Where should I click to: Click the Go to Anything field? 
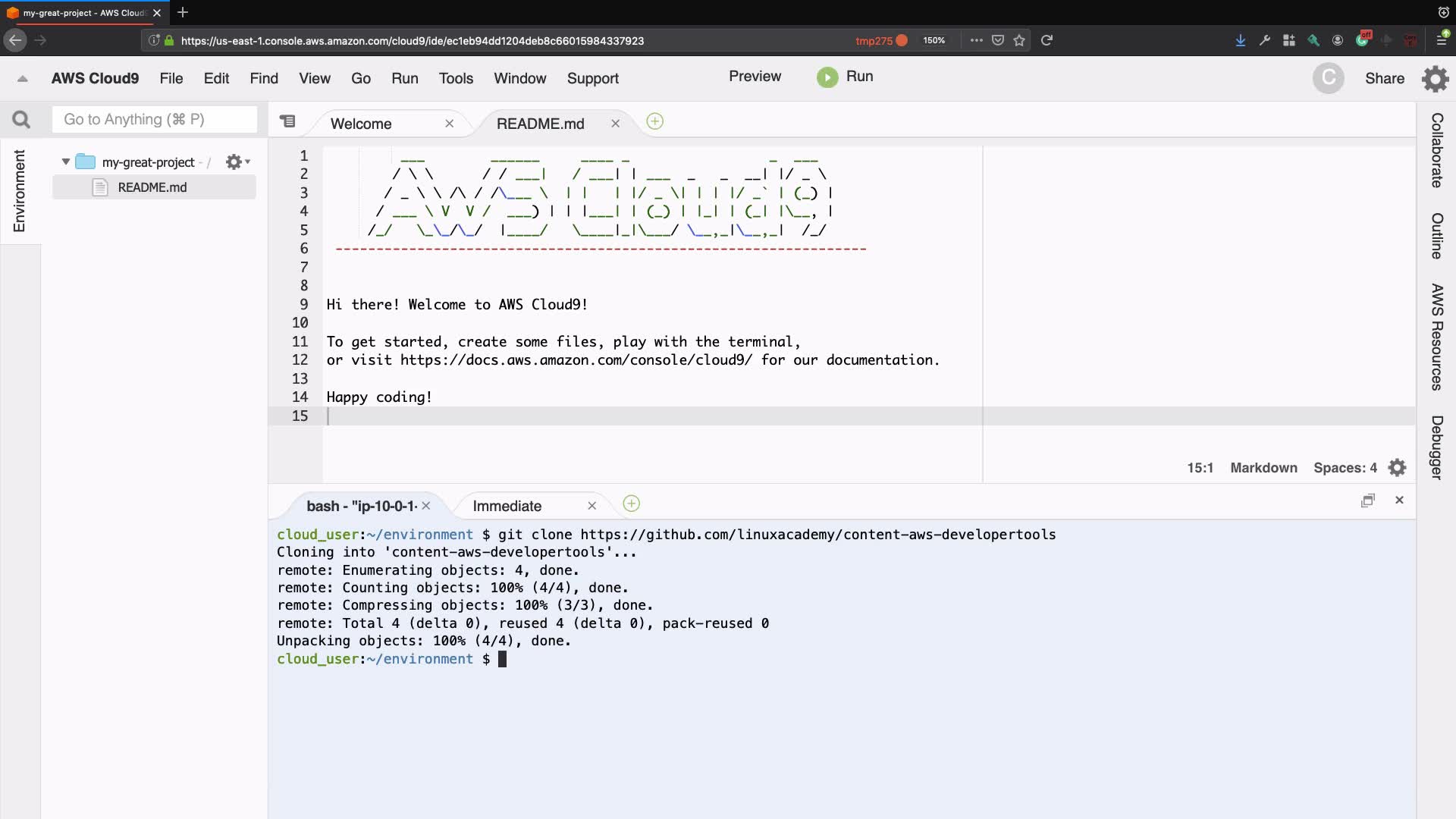(155, 120)
